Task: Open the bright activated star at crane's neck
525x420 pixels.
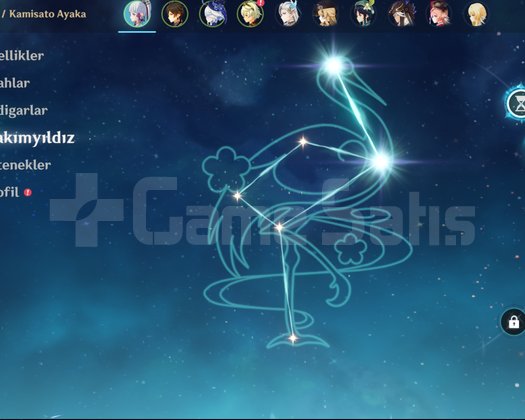Action: click(381, 162)
